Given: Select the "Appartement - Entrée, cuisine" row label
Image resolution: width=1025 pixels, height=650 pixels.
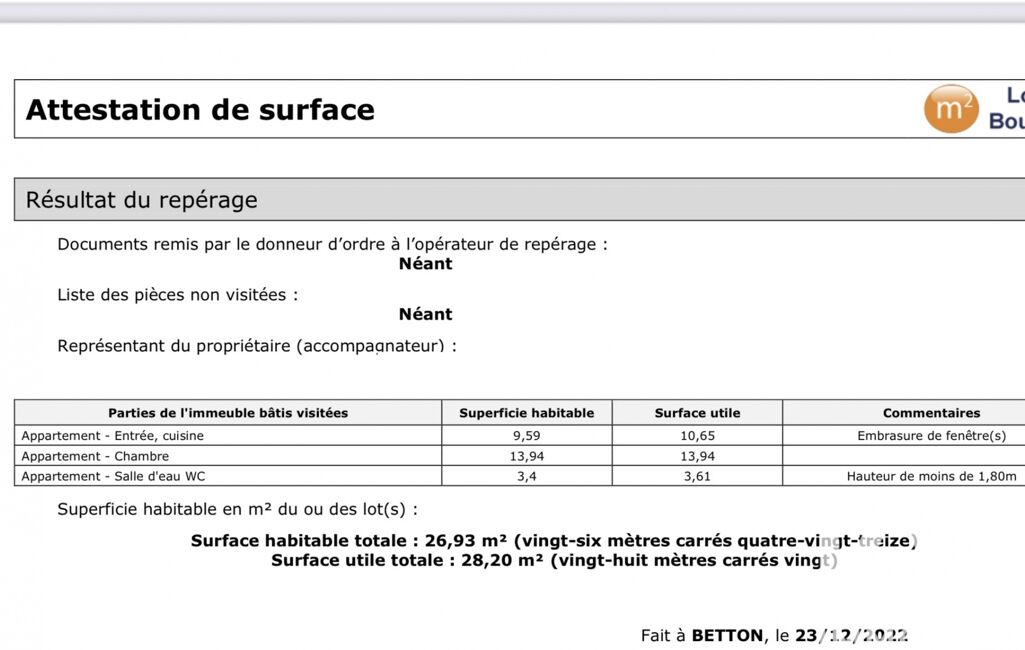Looking at the screenshot, I should [112, 436].
